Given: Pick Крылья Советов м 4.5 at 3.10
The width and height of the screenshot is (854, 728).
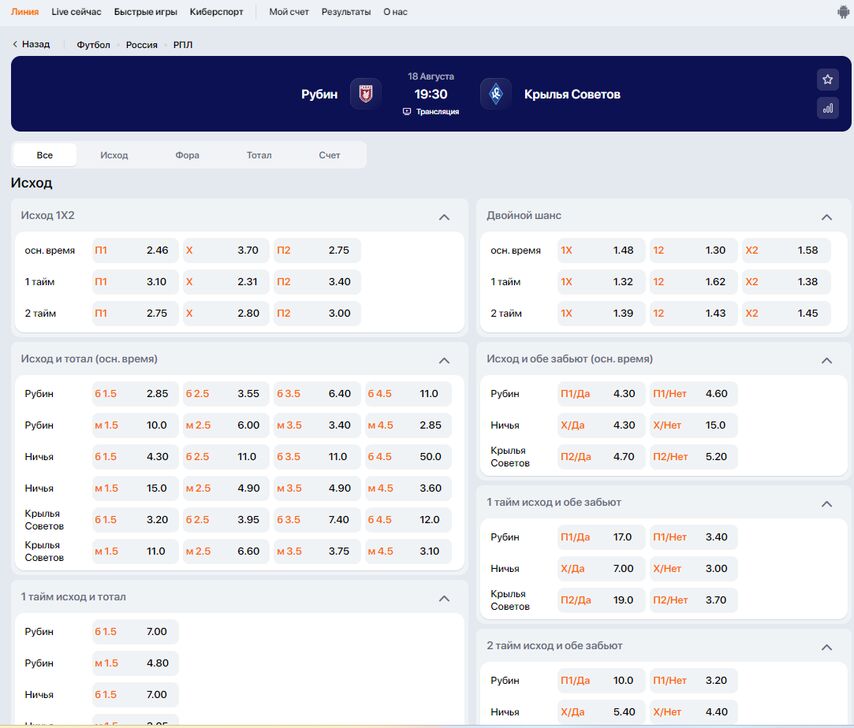Looking at the screenshot, I should 408,552.
